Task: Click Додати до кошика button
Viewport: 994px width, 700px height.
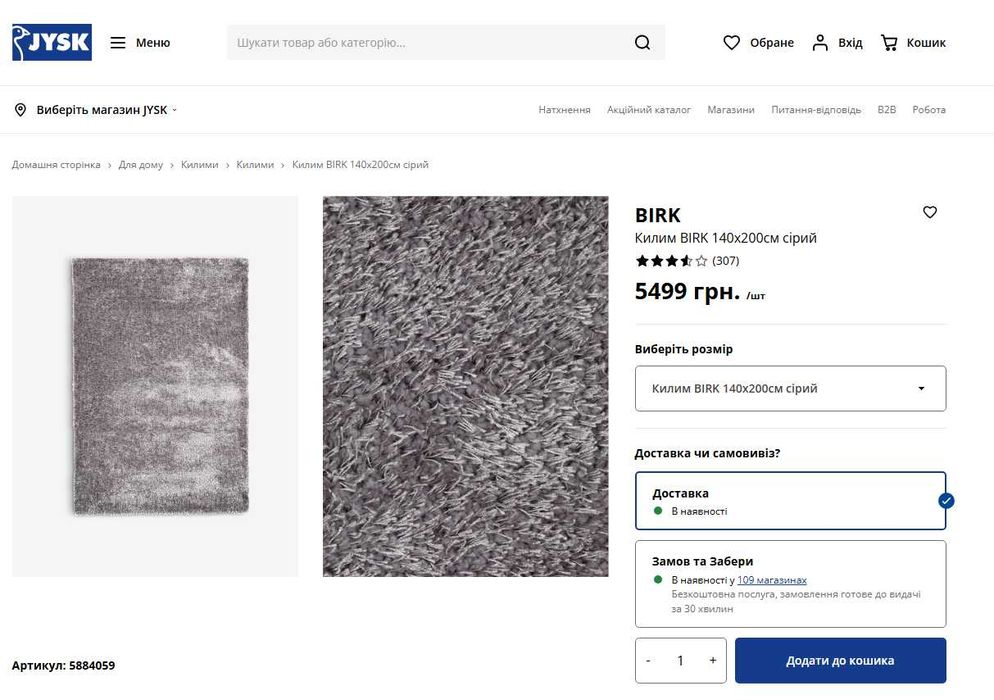Action: point(841,661)
